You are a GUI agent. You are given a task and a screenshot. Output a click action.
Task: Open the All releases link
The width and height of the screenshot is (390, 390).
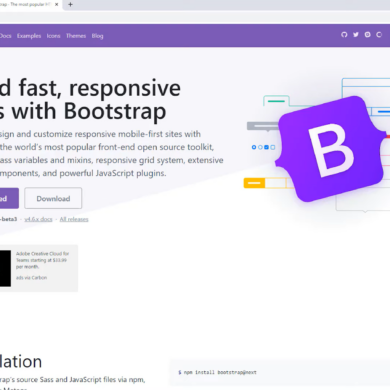click(x=74, y=219)
